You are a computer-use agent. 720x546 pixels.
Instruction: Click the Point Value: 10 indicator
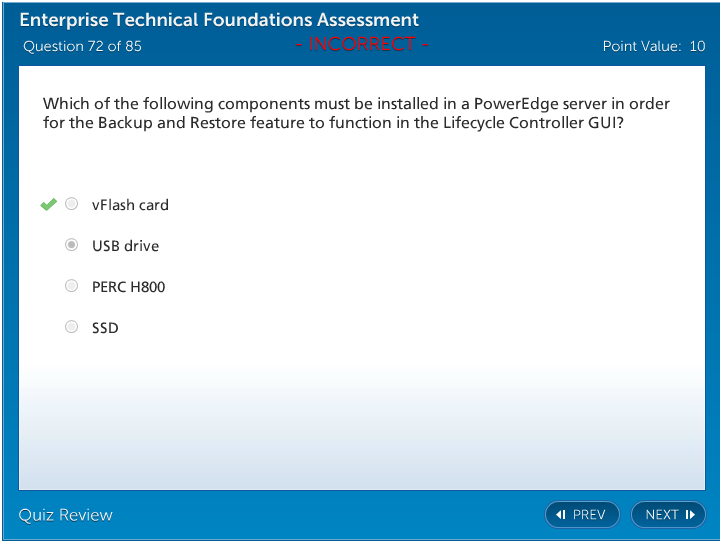[653, 46]
